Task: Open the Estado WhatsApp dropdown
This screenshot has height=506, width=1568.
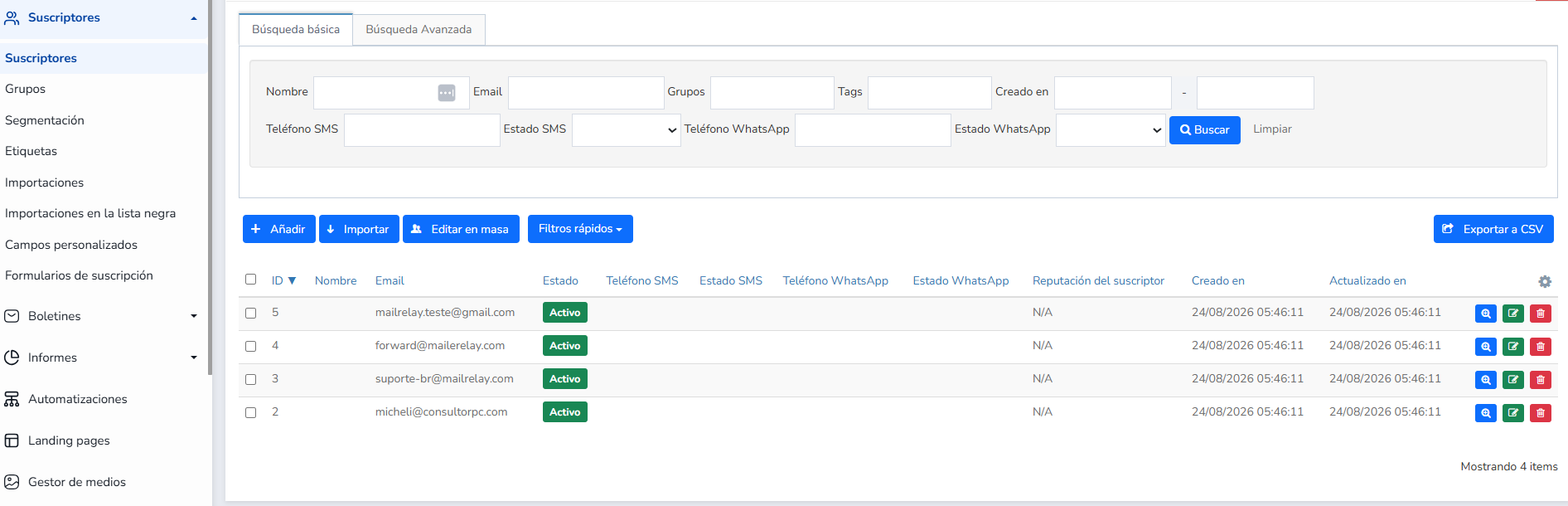Action: (x=1111, y=130)
